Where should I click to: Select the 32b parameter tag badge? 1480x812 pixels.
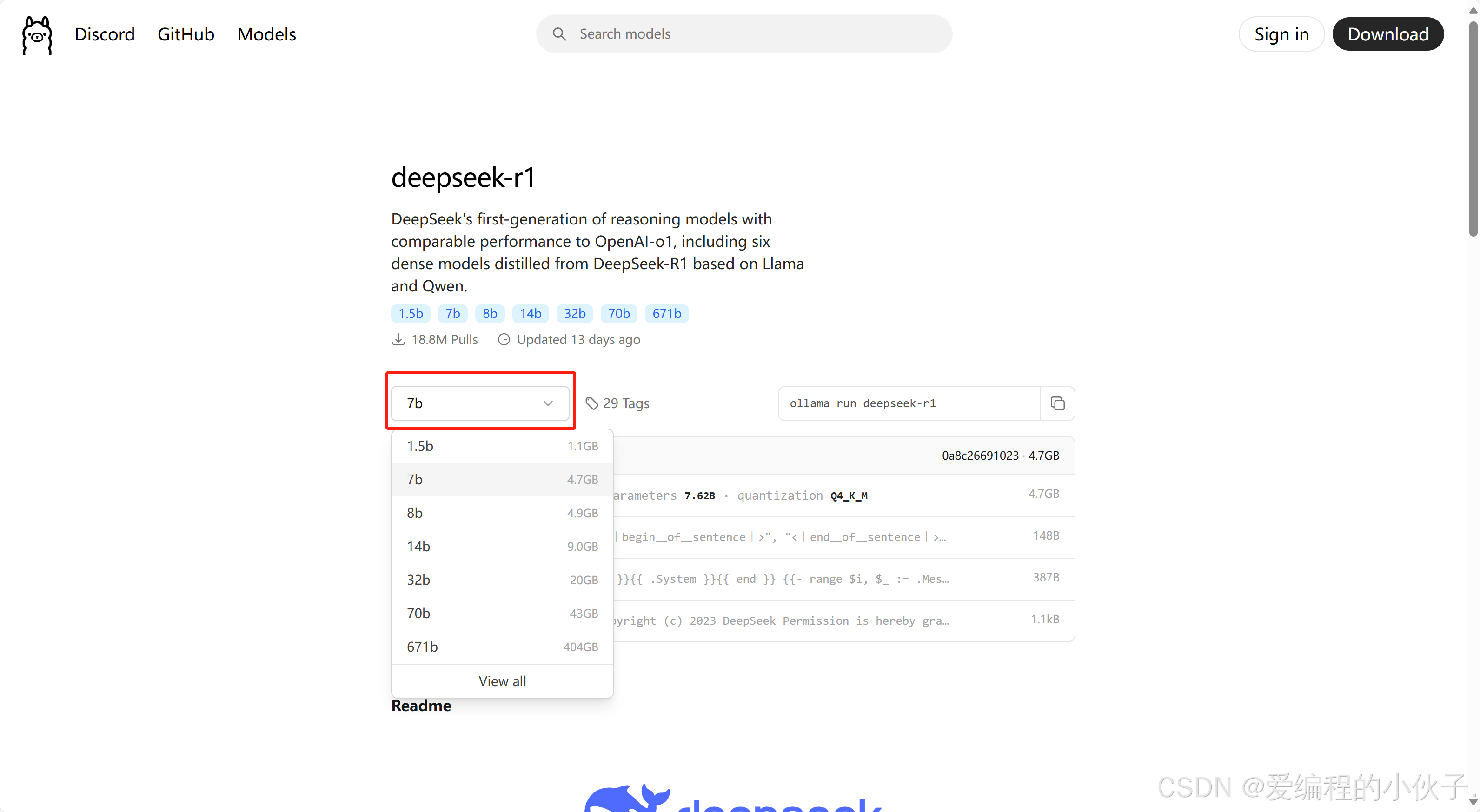575,314
